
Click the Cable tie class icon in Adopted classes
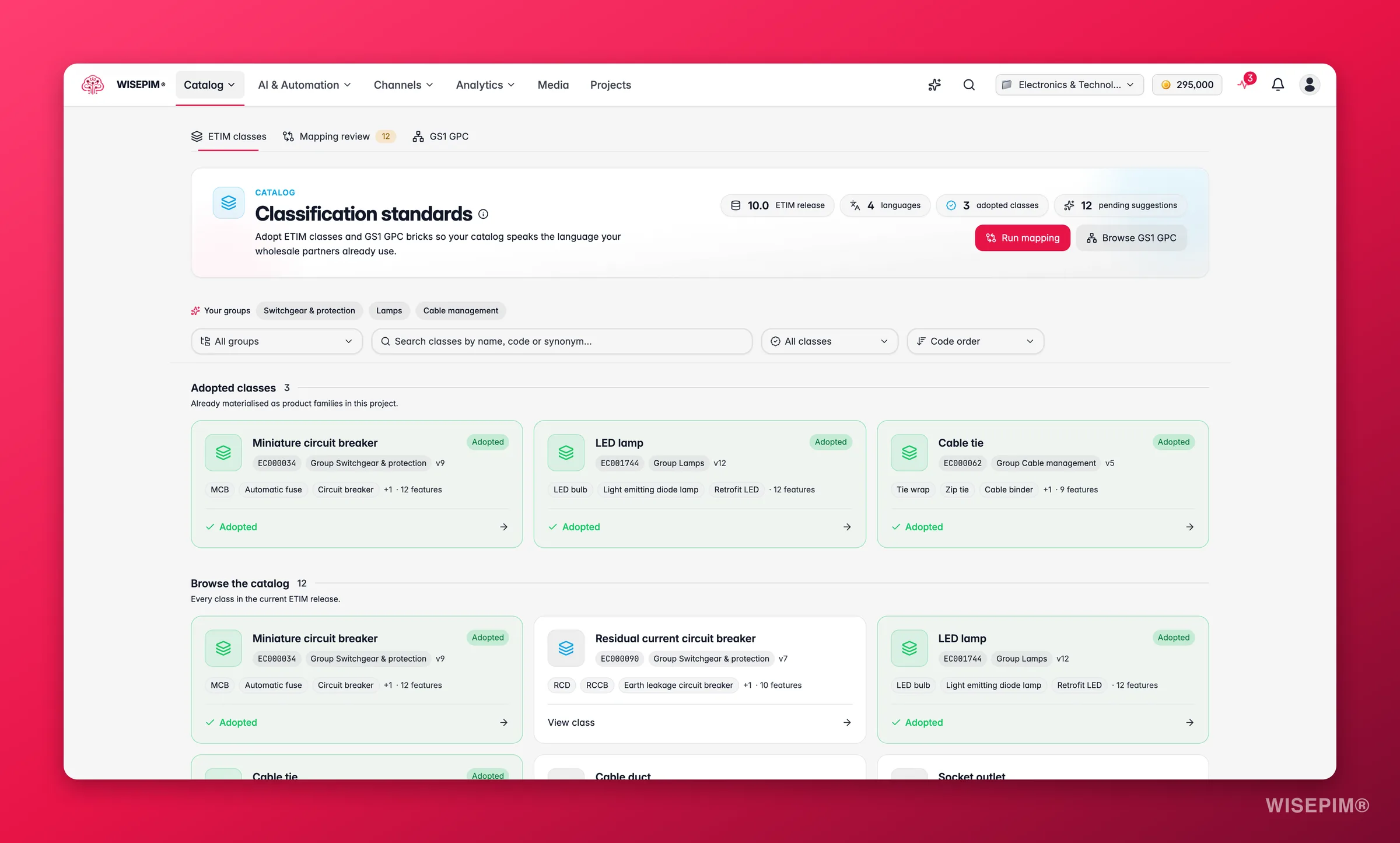[909, 453]
